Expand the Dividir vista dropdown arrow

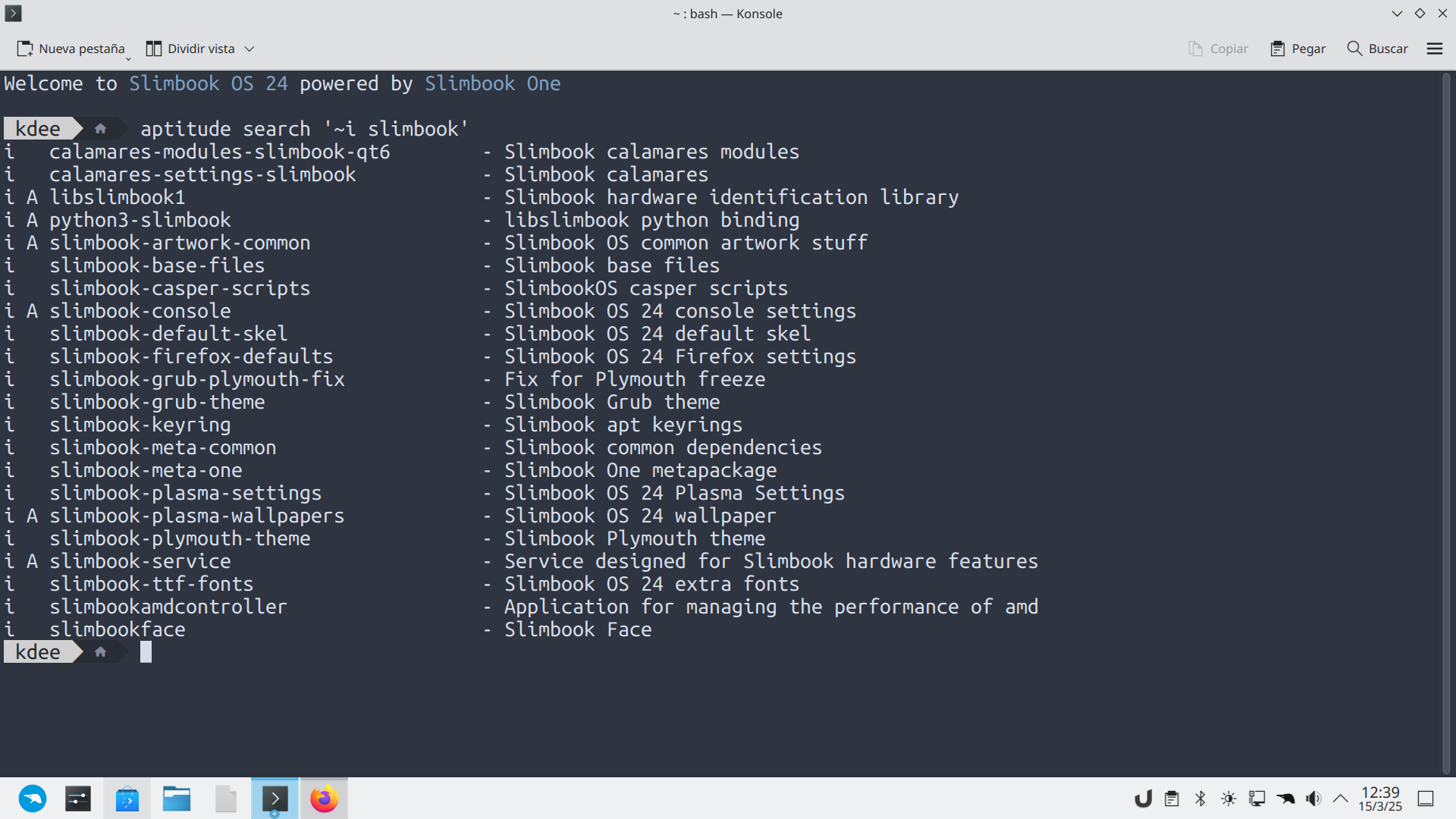click(249, 49)
